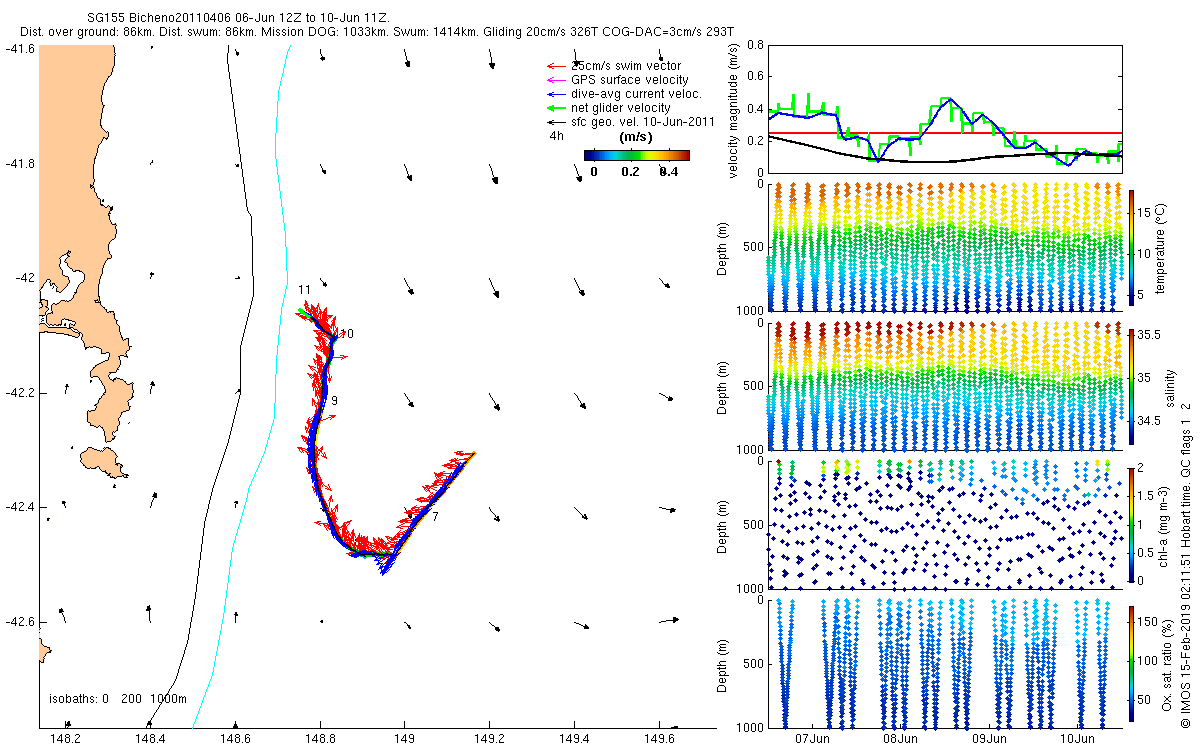Viewport: 1200px width, 750px height.
Task: Click the 'isobaths: 0 200 1000m' caption
Action: pos(118,698)
